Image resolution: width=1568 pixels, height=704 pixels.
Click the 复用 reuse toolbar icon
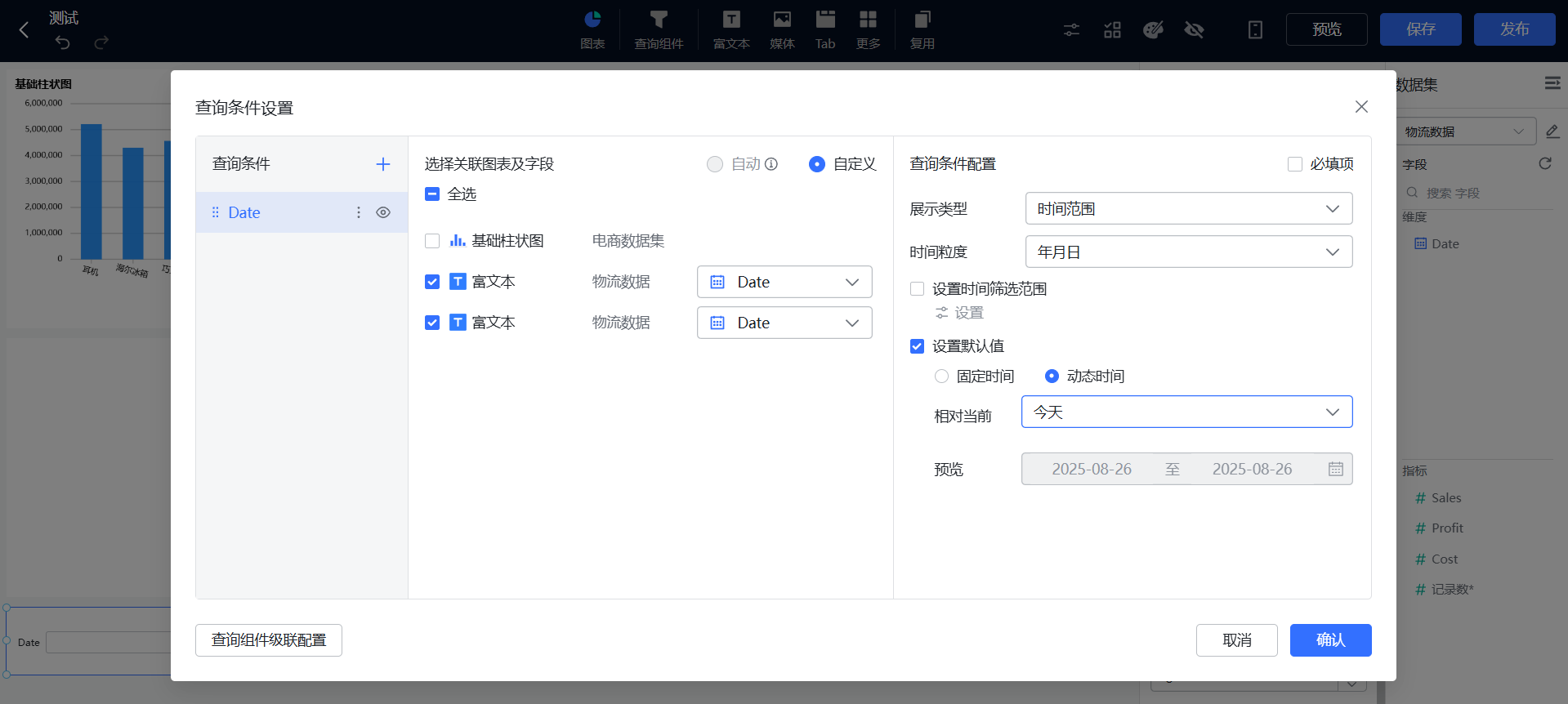[x=922, y=29]
